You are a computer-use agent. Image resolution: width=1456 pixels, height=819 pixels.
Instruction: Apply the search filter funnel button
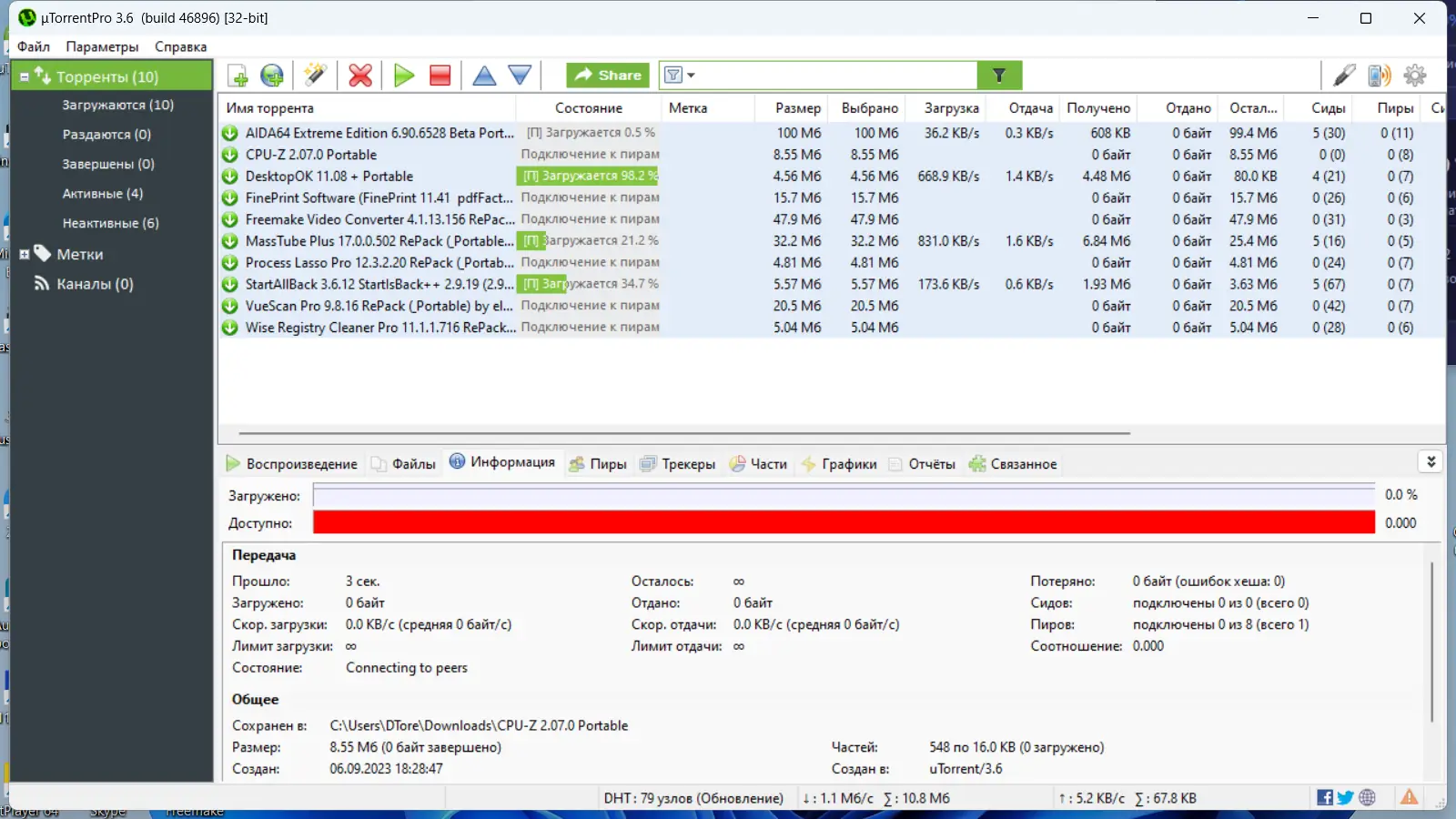tap(999, 75)
